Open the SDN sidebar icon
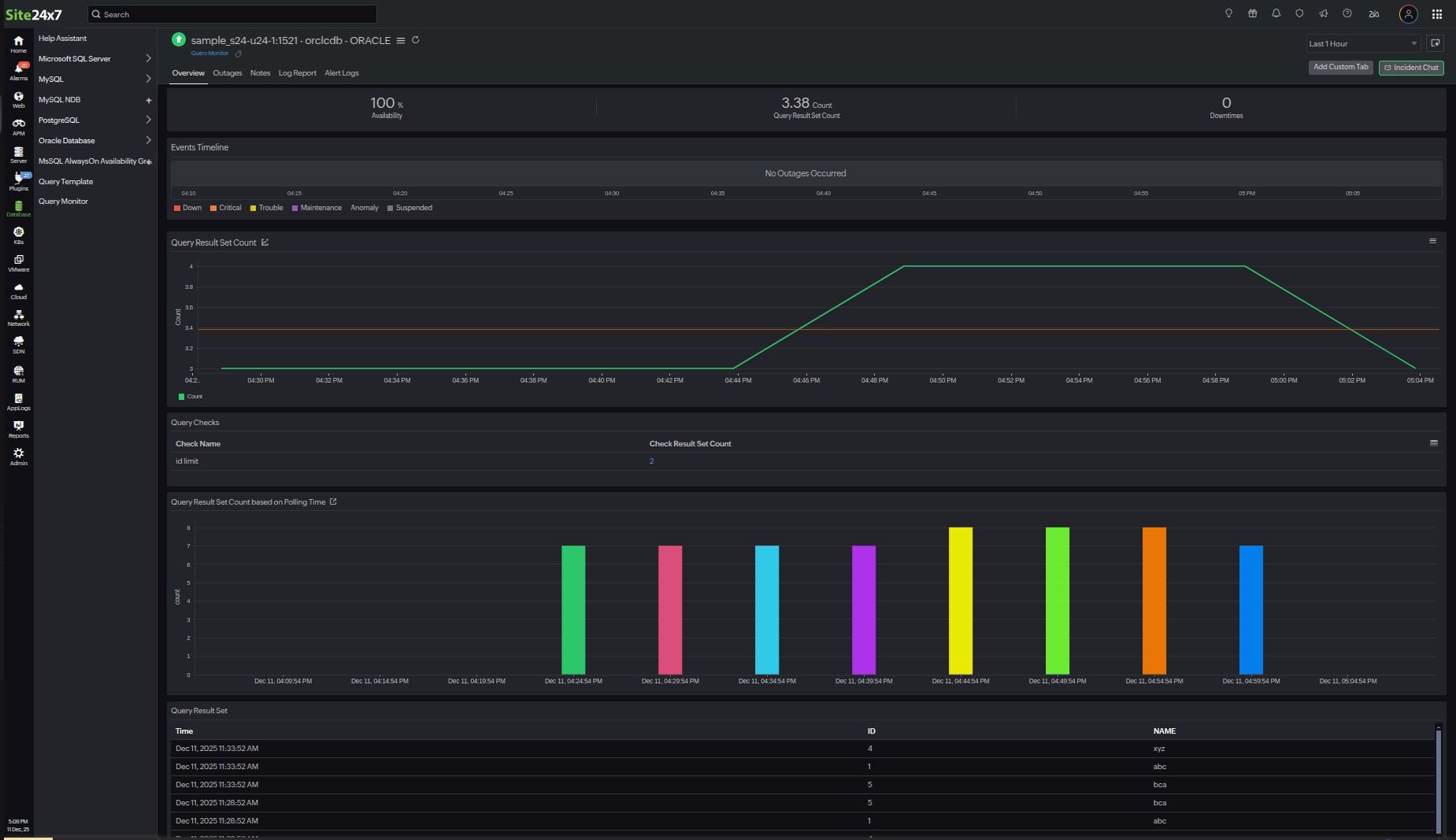 pos(18,345)
